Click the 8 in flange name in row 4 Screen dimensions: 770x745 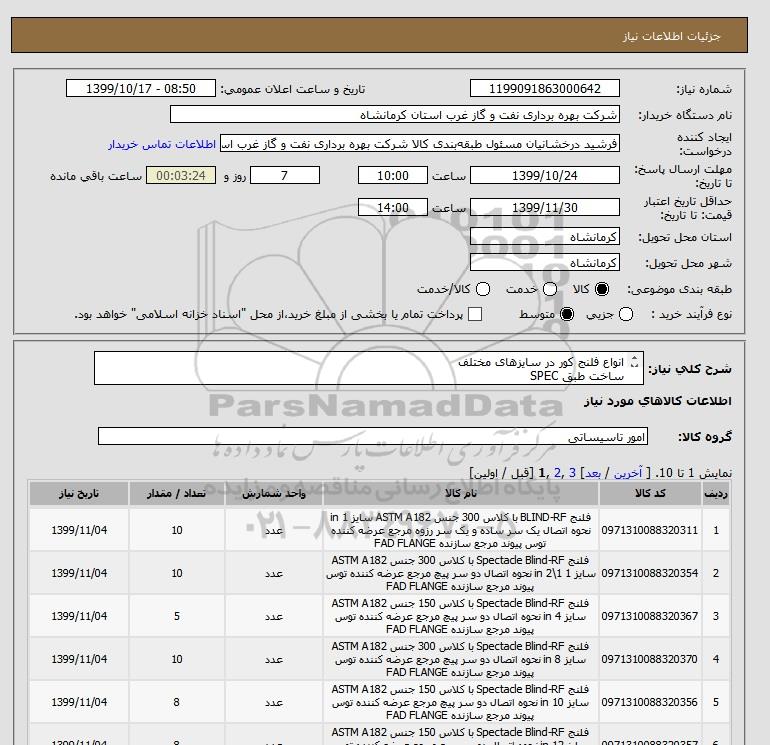click(461, 659)
